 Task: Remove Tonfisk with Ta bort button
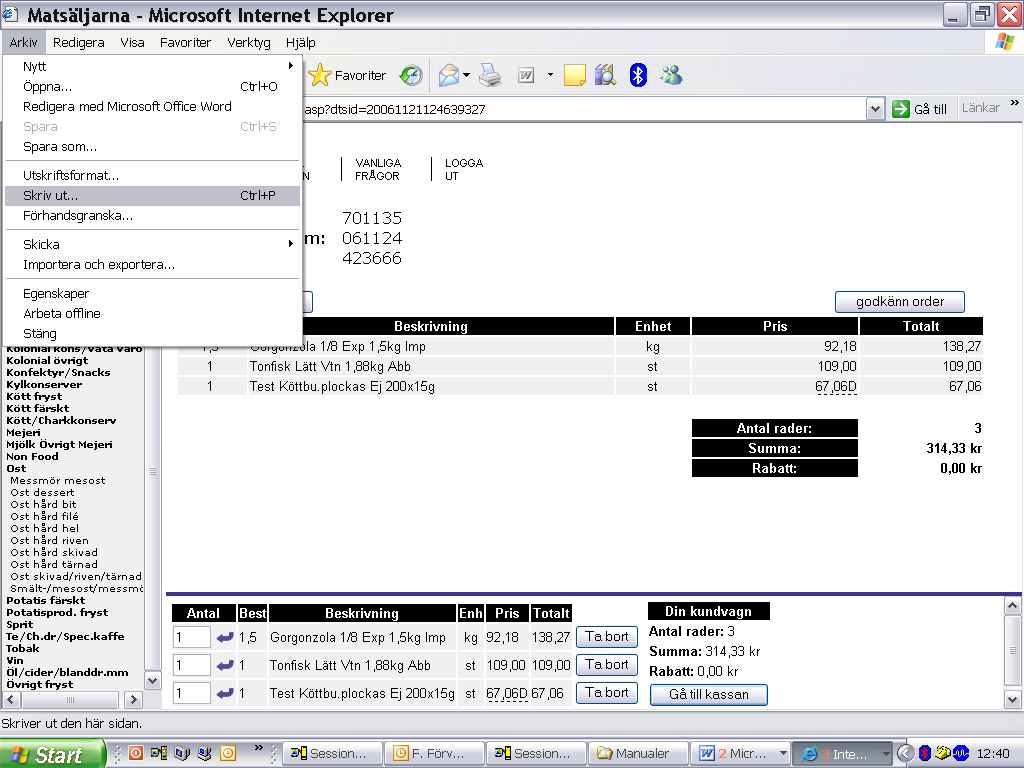click(x=607, y=665)
